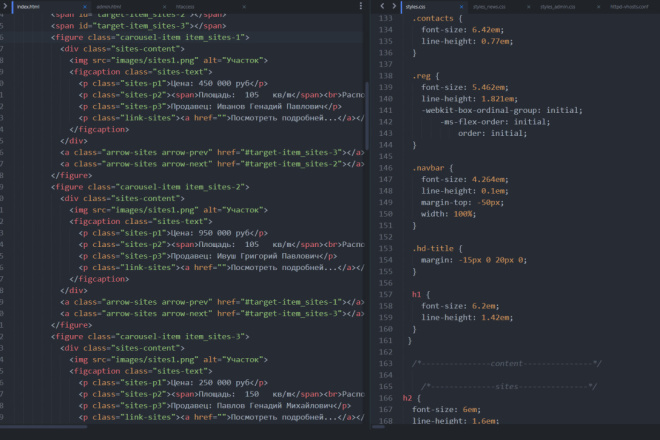Click the horizontal scrollbar under the HTML pane

point(44,427)
